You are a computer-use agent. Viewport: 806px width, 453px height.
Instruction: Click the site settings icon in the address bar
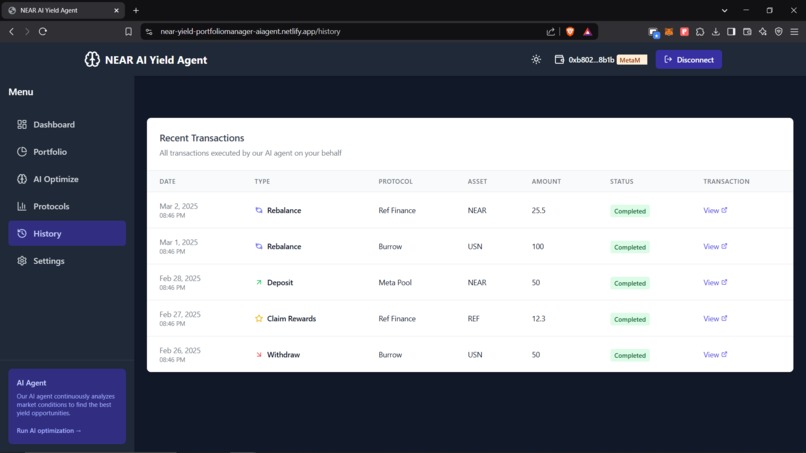tap(149, 31)
